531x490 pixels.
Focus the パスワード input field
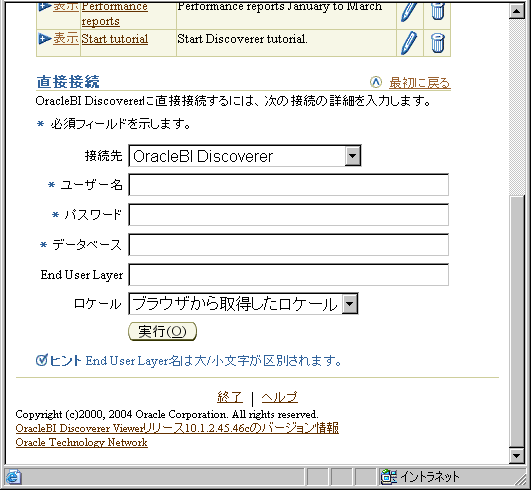(289, 215)
